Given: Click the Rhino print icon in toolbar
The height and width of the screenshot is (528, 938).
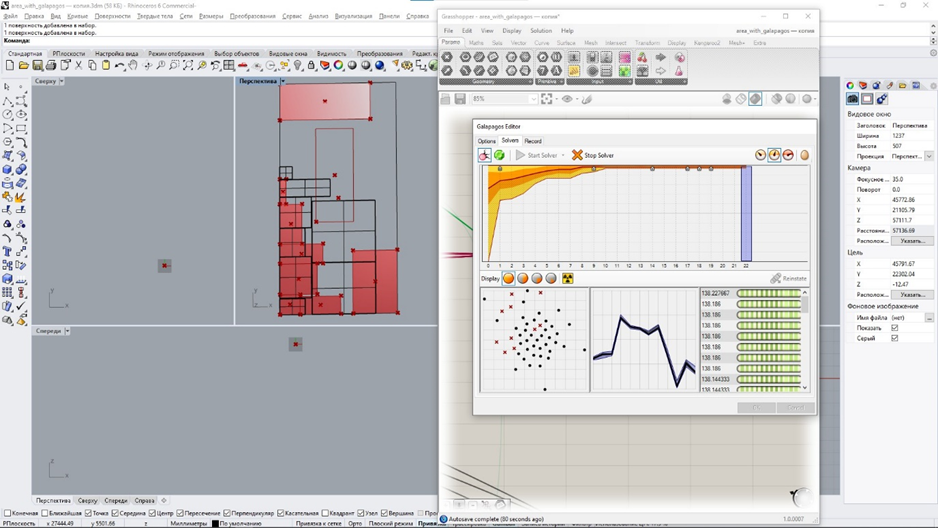Looking at the screenshot, I should pos(51,66).
